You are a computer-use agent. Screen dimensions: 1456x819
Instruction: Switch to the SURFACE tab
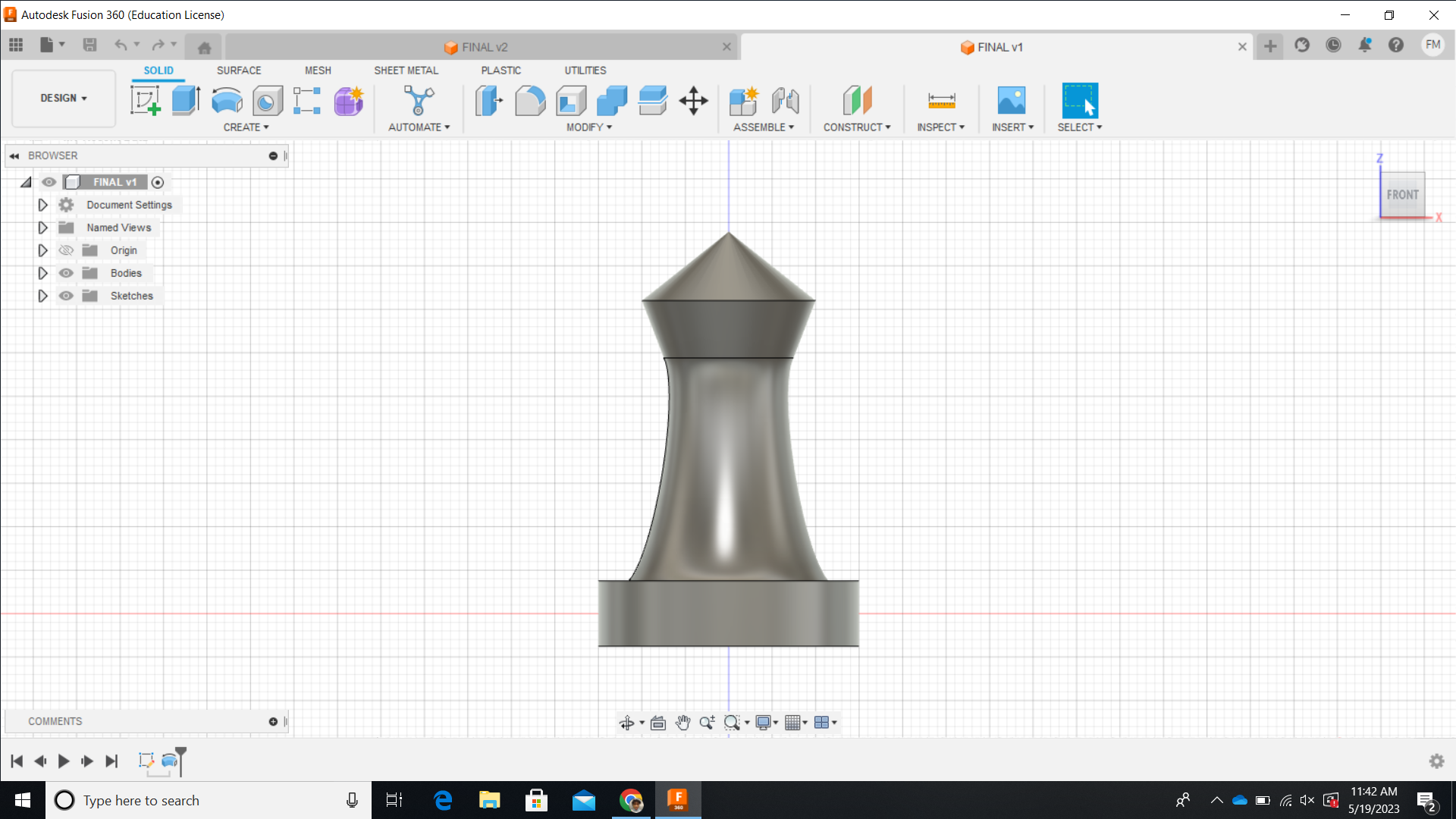click(x=239, y=70)
